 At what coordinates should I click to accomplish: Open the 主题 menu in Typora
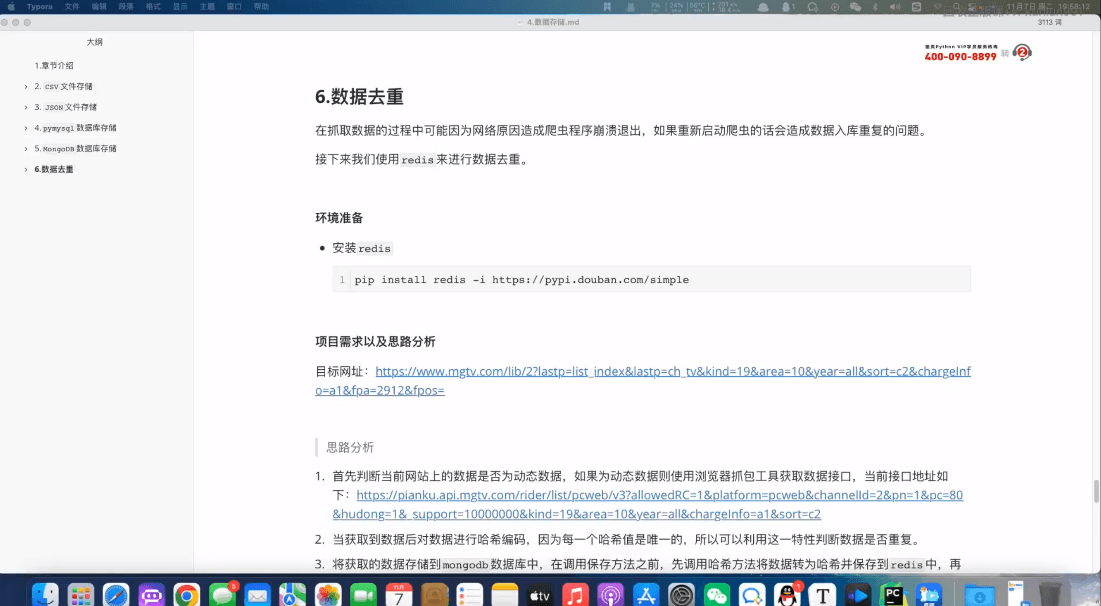[x=207, y=6]
